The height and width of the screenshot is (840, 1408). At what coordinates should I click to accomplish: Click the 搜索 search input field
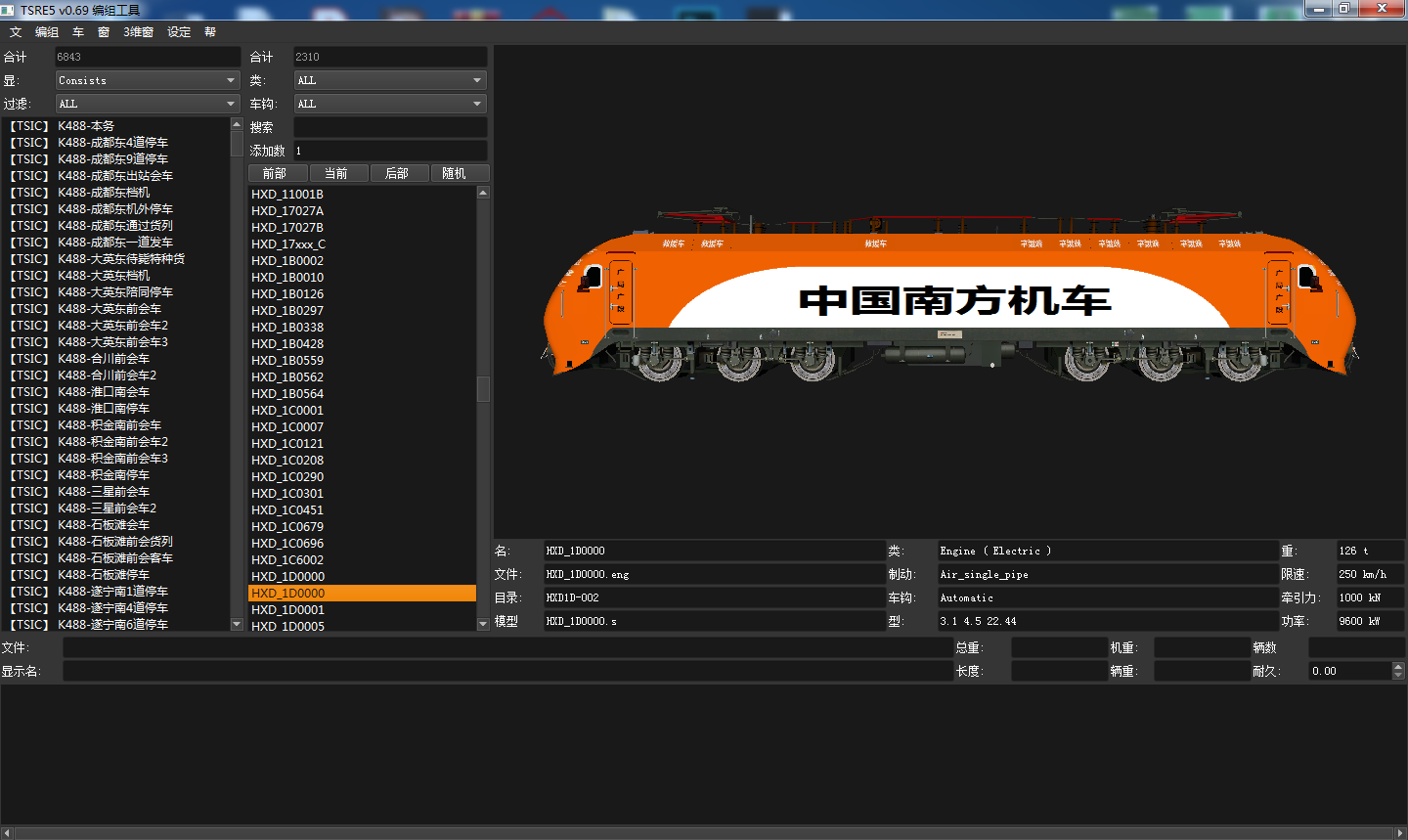coord(390,127)
